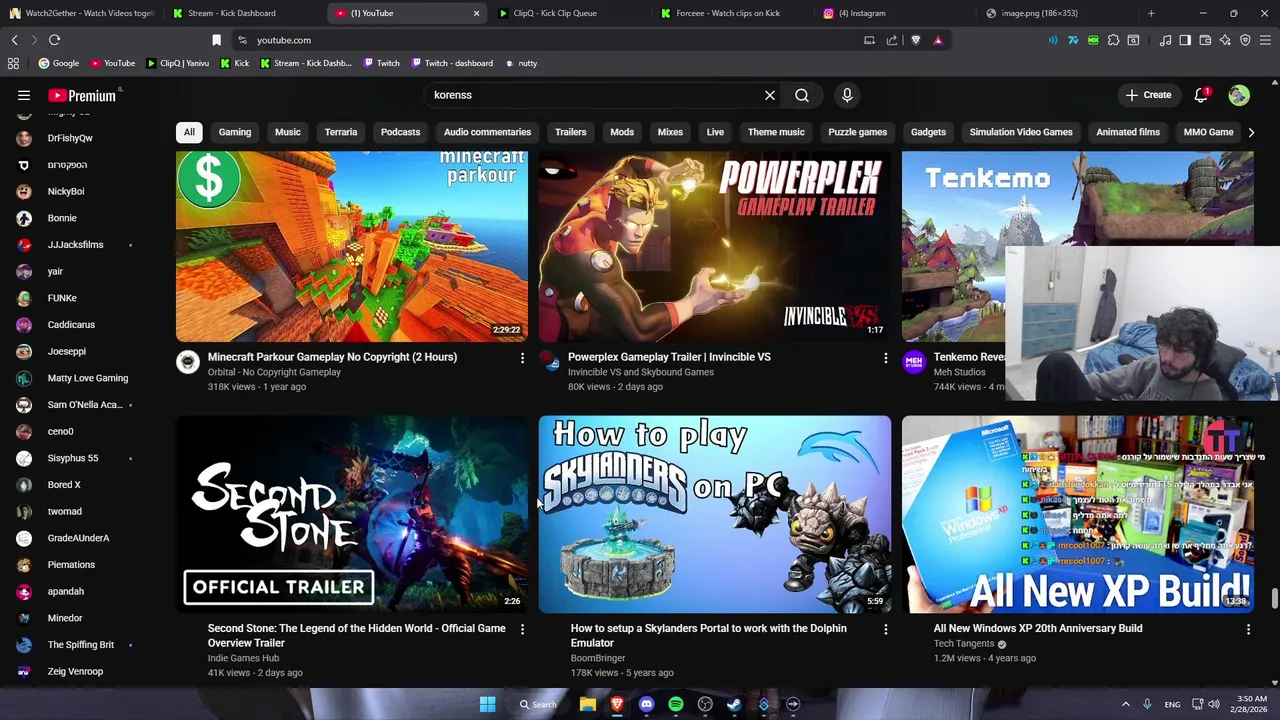Open 'All New Windows XP 20th Anniversary Build' title
The height and width of the screenshot is (720, 1280).
tap(1038, 628)
